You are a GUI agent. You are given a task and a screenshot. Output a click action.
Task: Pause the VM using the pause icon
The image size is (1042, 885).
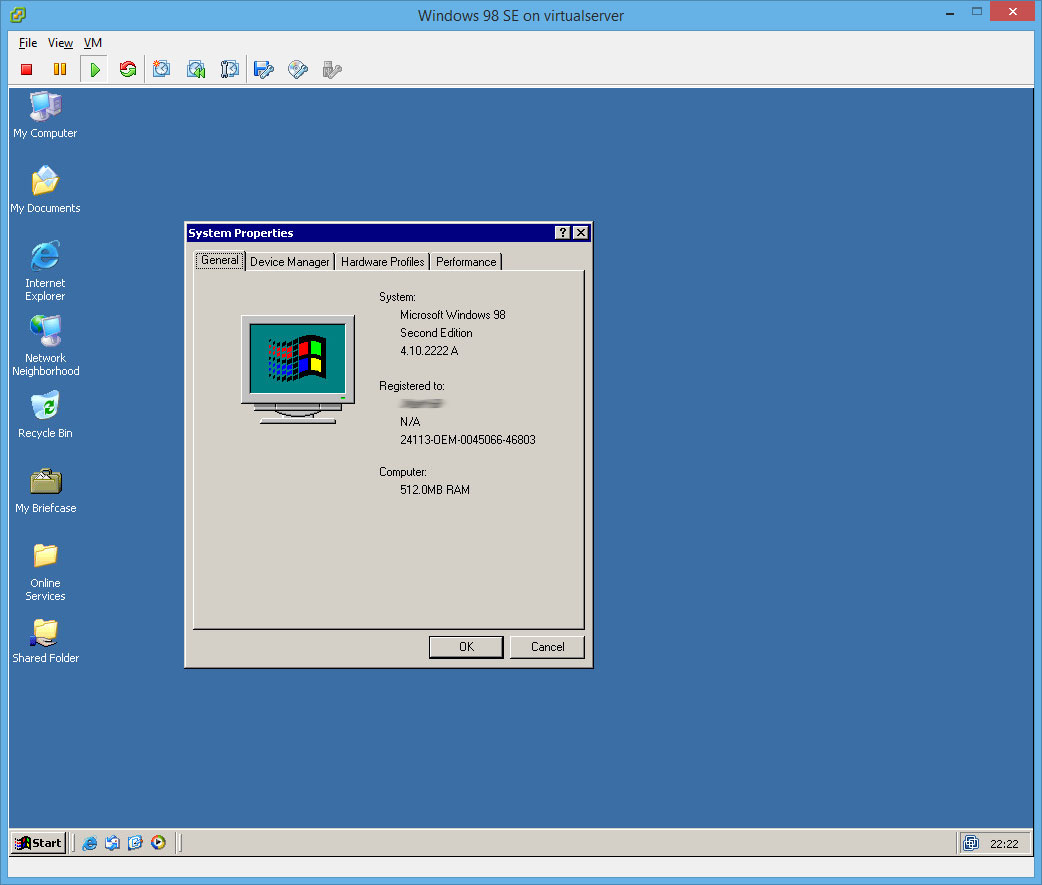(x=60, y=69)
